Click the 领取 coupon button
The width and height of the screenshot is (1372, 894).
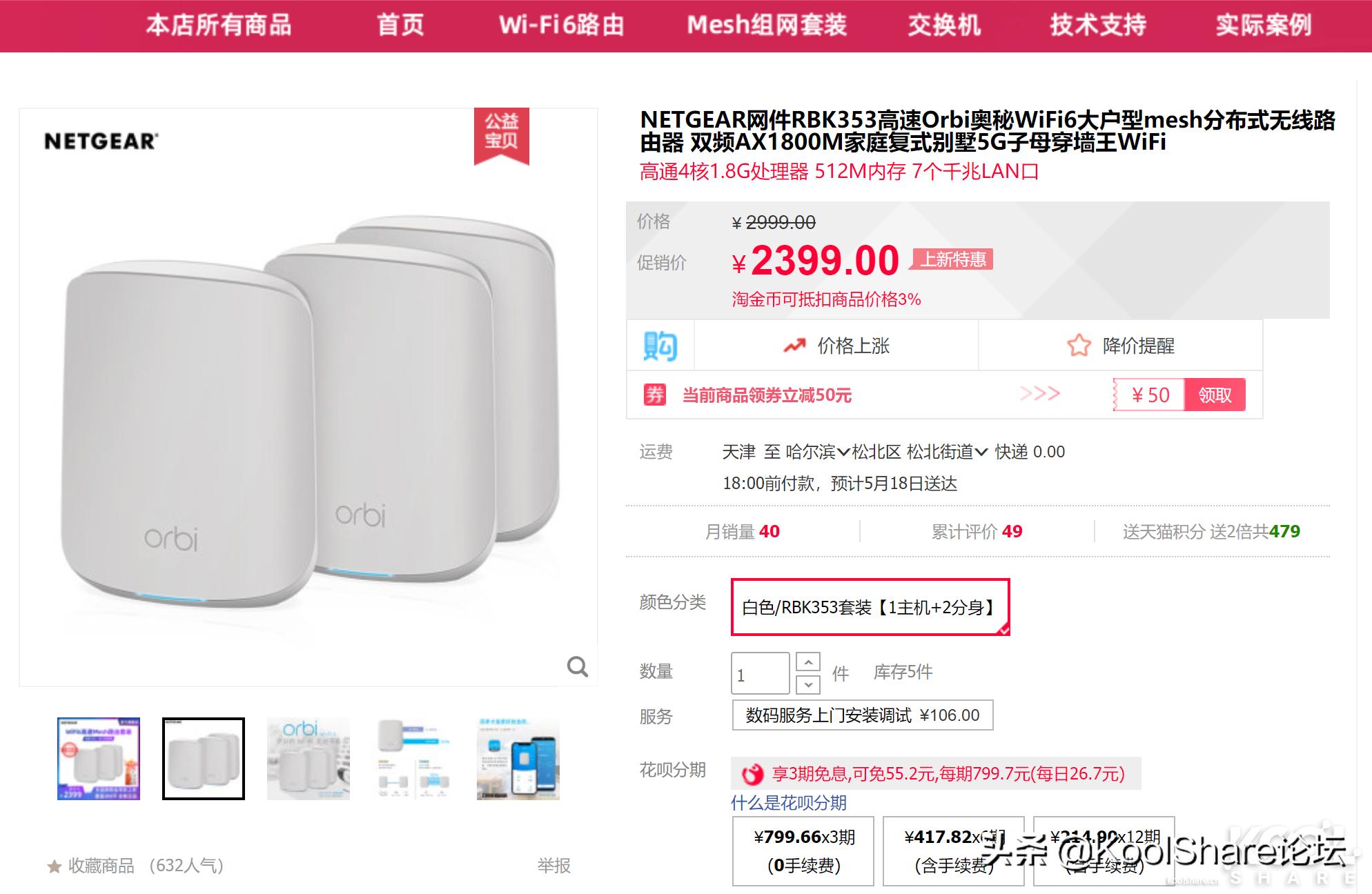tap(1215, 395)
